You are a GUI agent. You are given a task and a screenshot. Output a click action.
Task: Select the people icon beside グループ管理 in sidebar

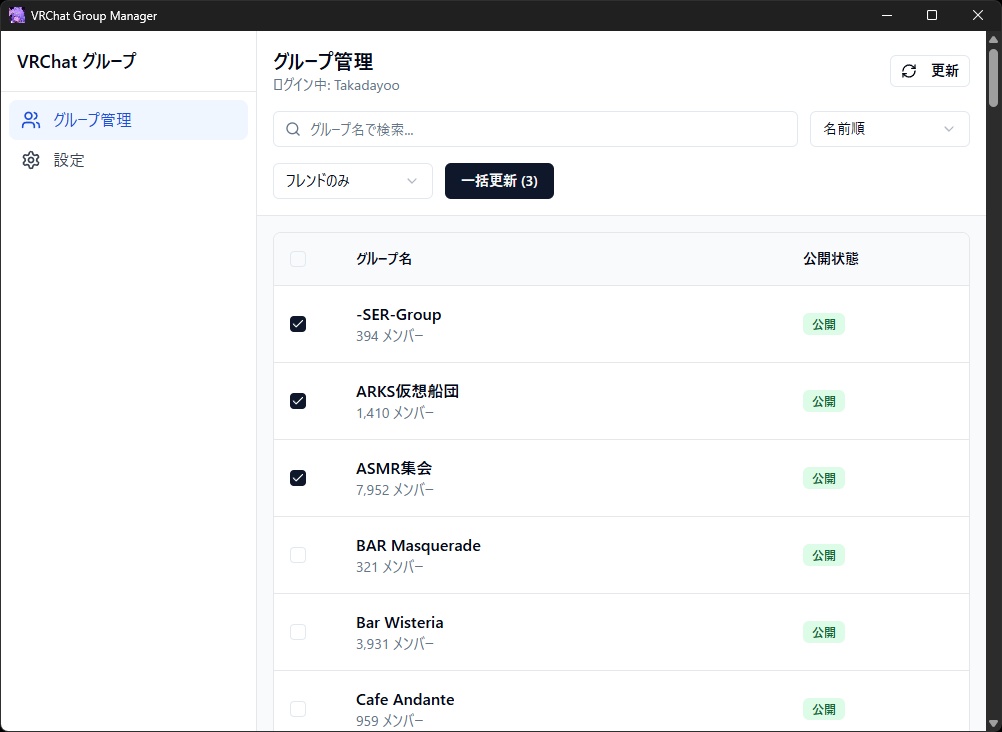[x=31, y=119]
